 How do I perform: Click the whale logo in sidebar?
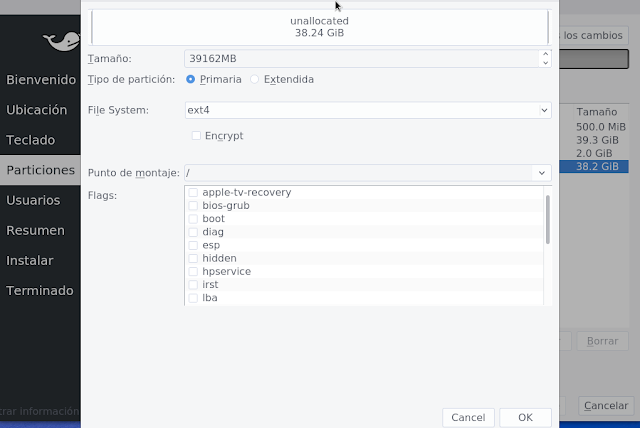(x=62, y=41)
